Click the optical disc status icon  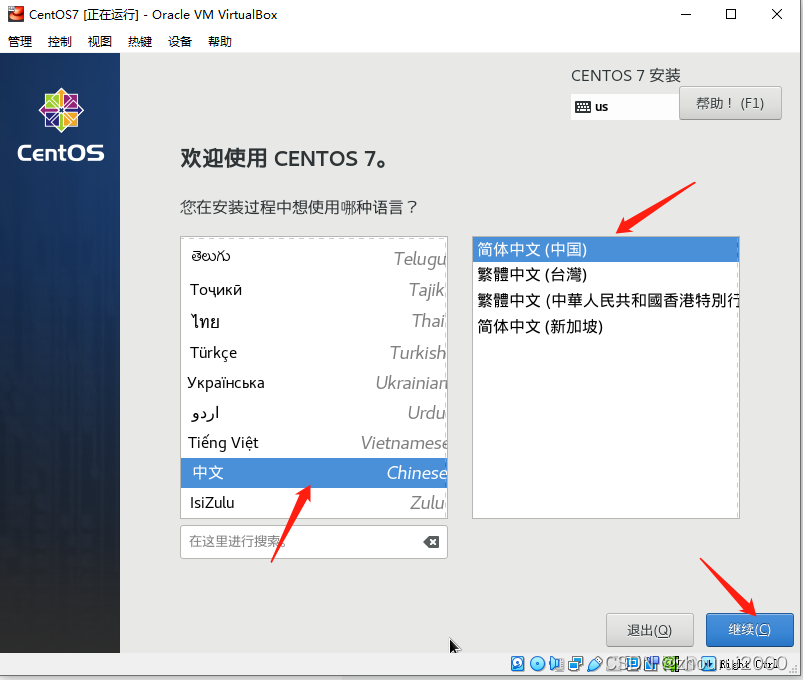coord(537,664)
